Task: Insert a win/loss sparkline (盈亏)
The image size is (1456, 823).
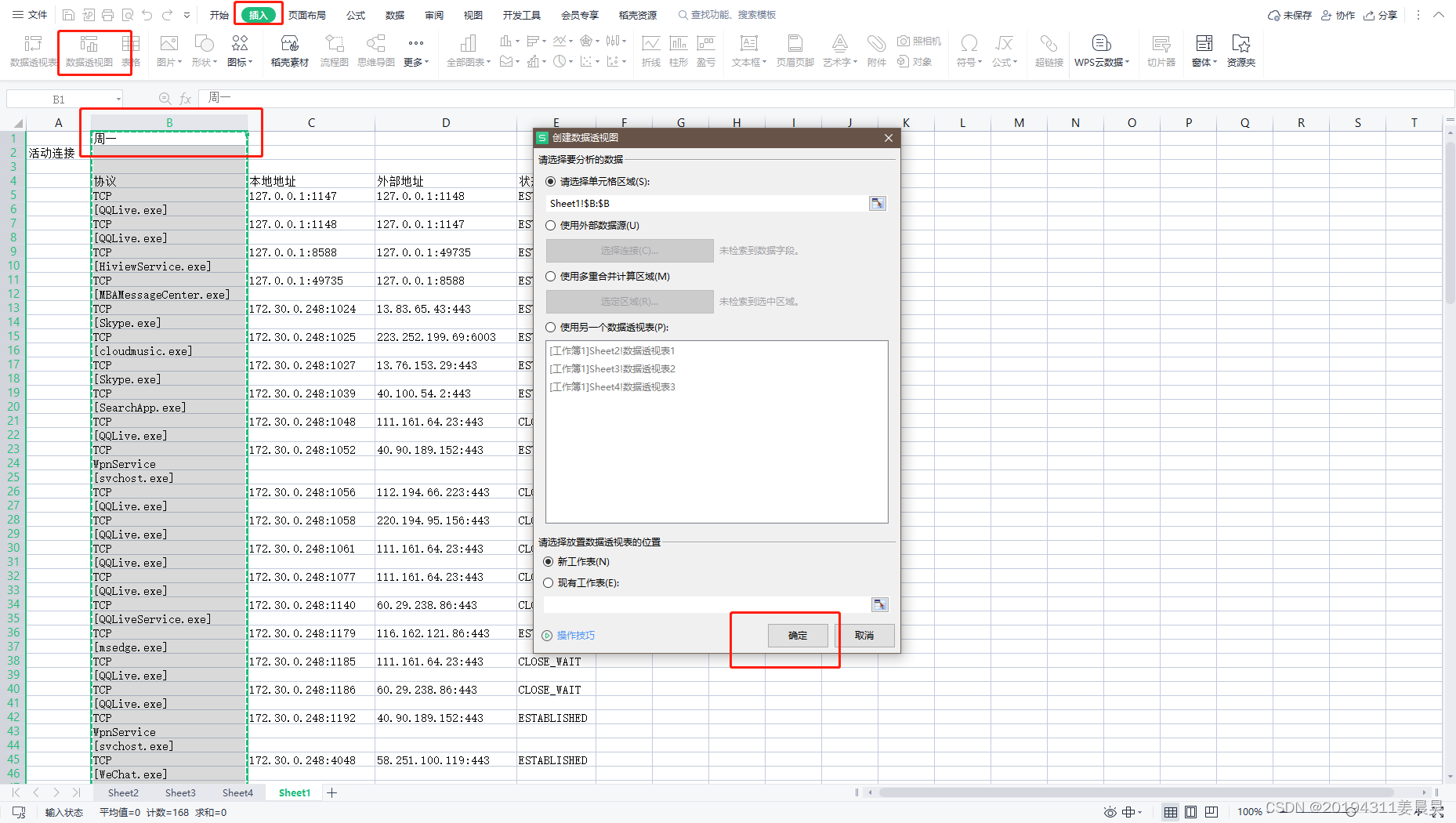Action: (706, 51)
